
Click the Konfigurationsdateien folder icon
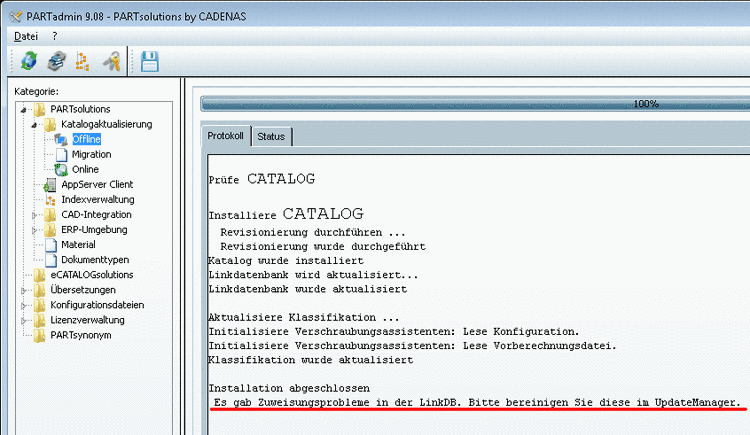[40, 305]
